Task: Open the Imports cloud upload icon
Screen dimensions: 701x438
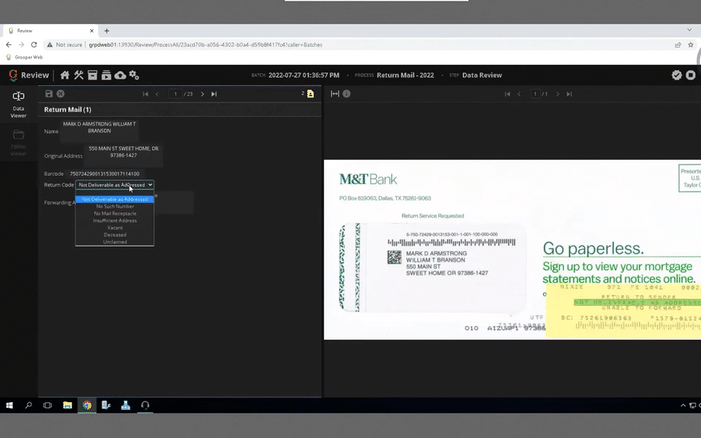Action: coord(120,75)
